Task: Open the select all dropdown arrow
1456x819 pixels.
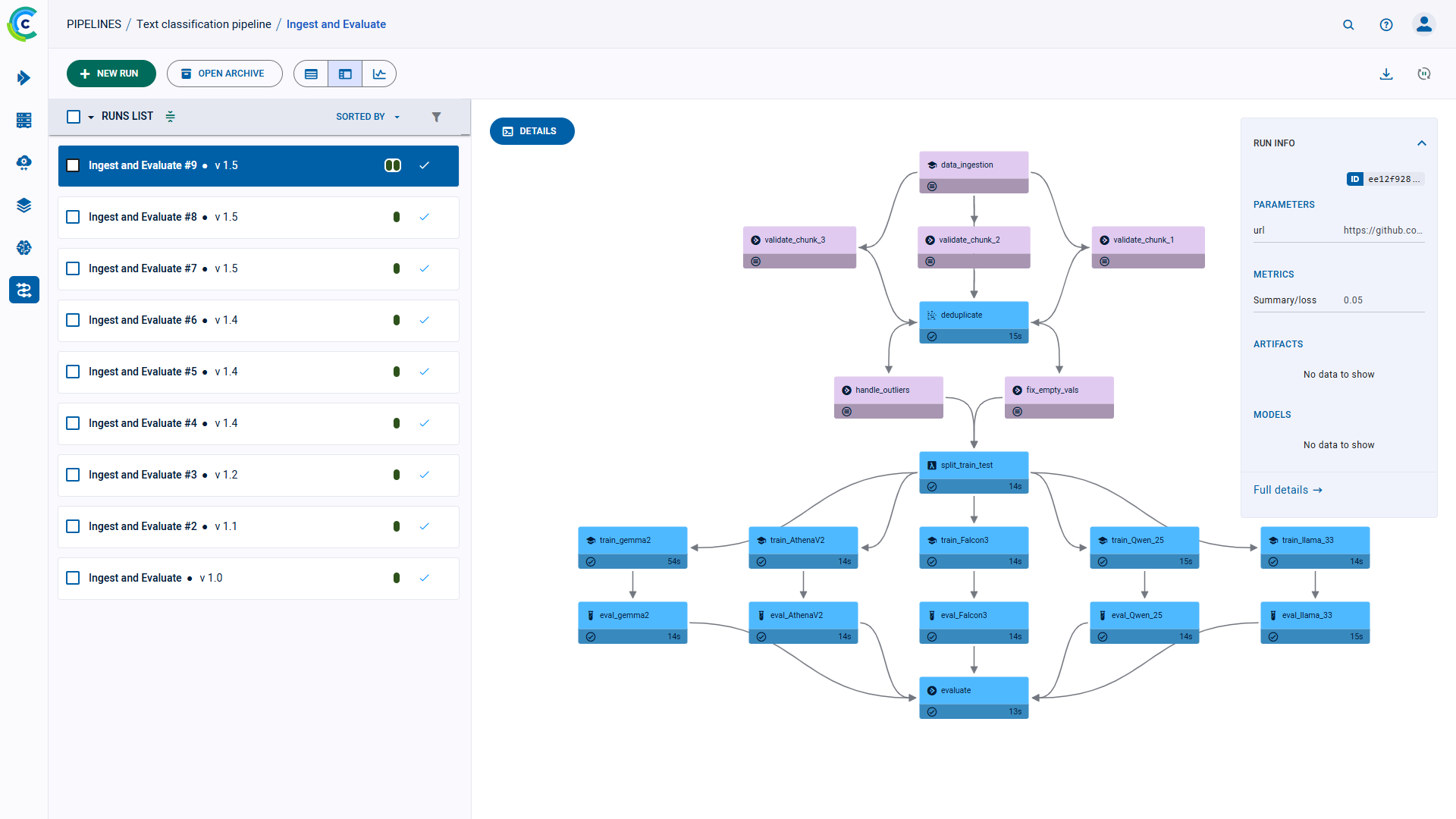Action: [91, 117]
